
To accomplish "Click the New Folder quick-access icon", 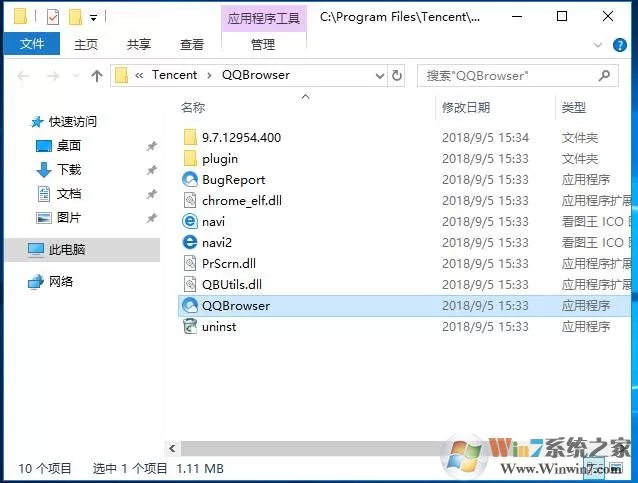I will pos(75,17).
